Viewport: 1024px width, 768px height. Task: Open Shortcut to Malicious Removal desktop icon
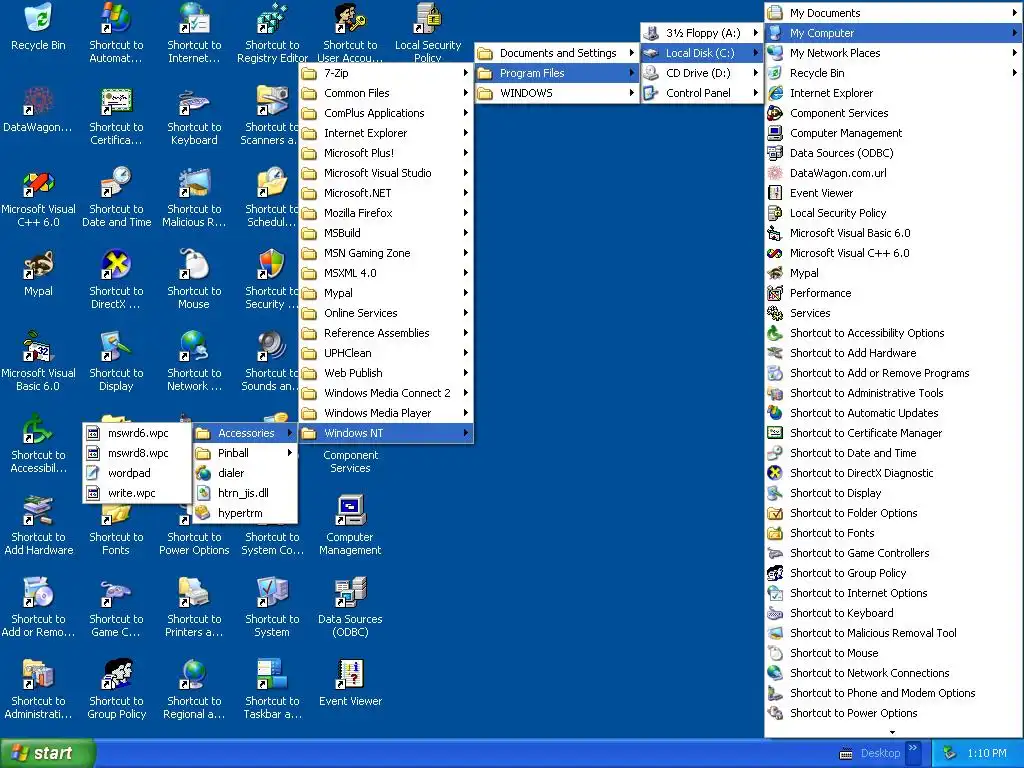[194, 199]
